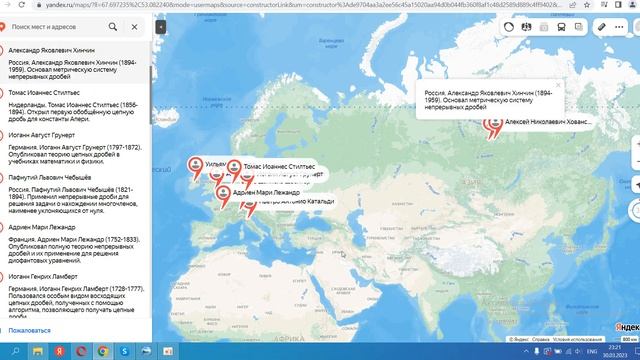Viewport: 640px width, 360px height.
Task: Close the Хинчин info balloon on the map
Action: point(558,85)
